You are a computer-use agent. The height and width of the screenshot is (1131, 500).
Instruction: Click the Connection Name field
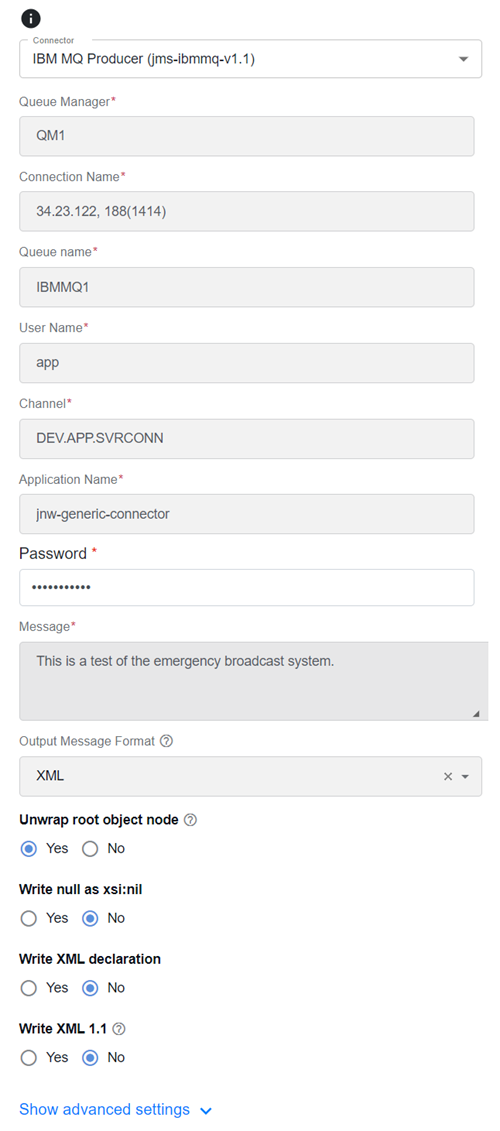pos(247,211)
